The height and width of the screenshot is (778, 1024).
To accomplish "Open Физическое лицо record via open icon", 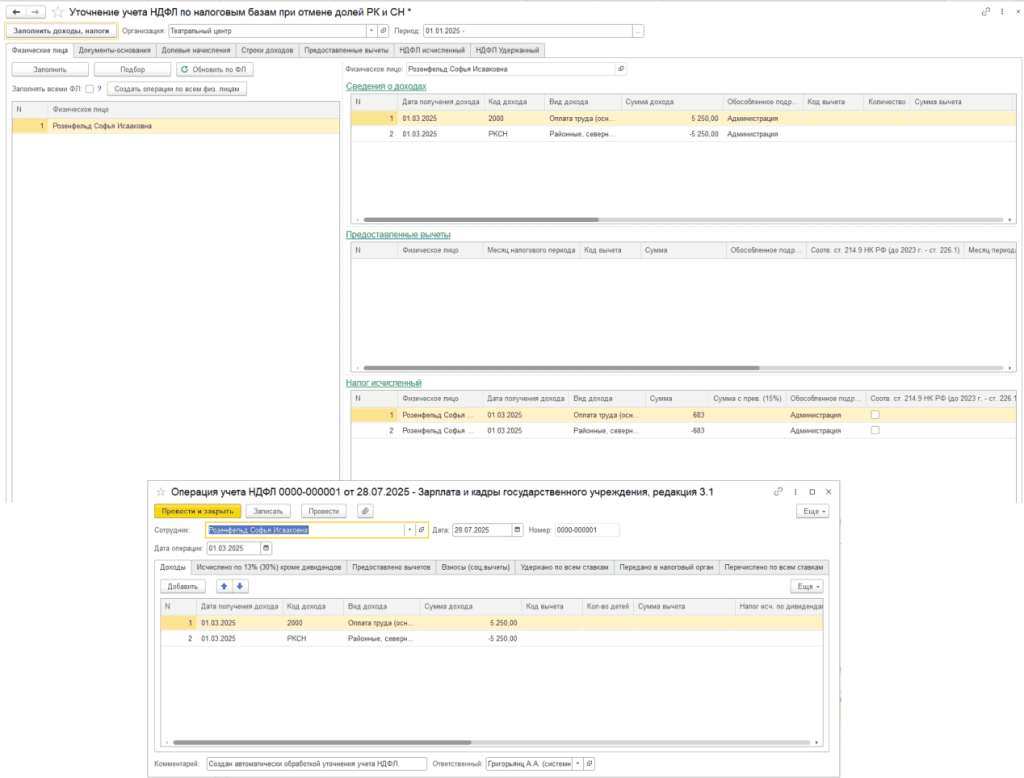I will point(620,69).
